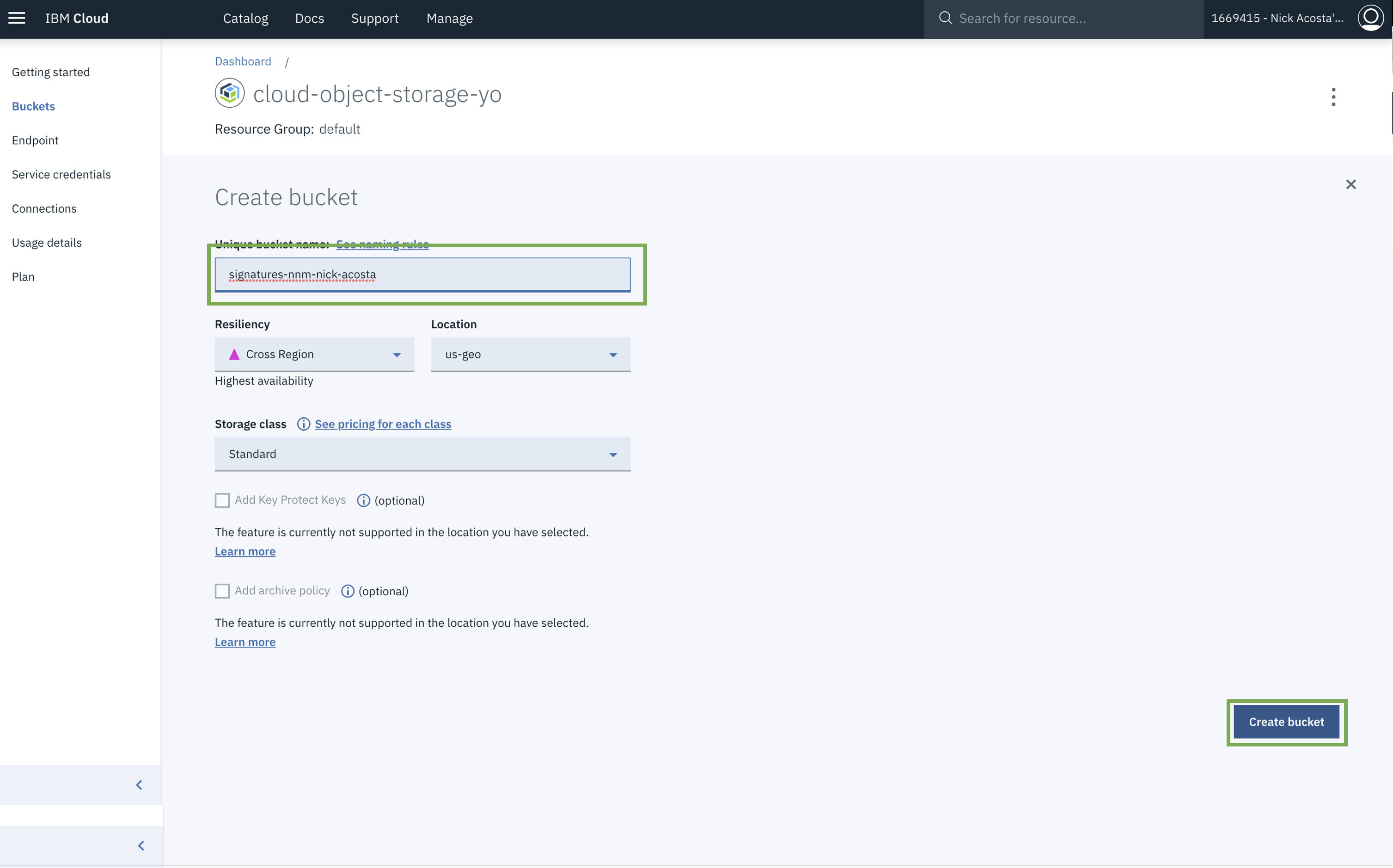The image size is (1393, 868).
Task: Click the Key Protect Keys info icon
Action: click(363, 501)
